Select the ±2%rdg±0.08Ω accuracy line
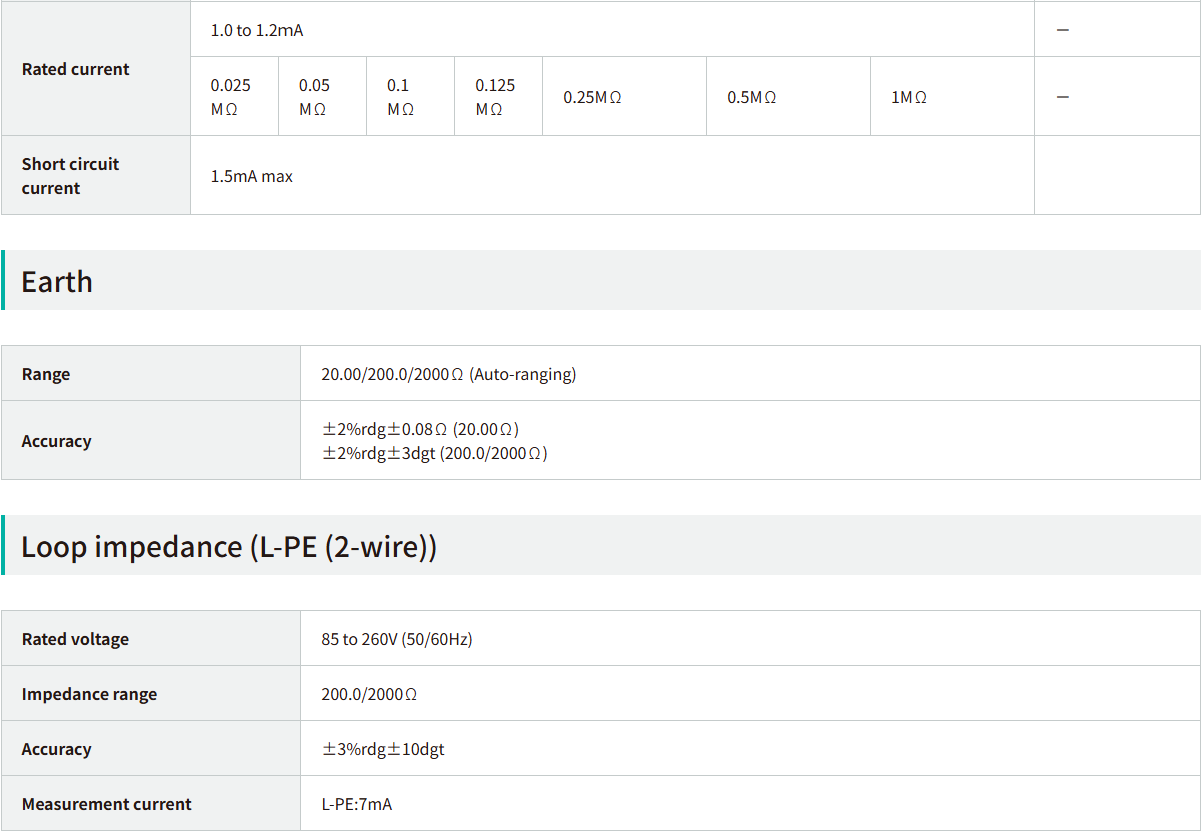 tap(420, 429)
